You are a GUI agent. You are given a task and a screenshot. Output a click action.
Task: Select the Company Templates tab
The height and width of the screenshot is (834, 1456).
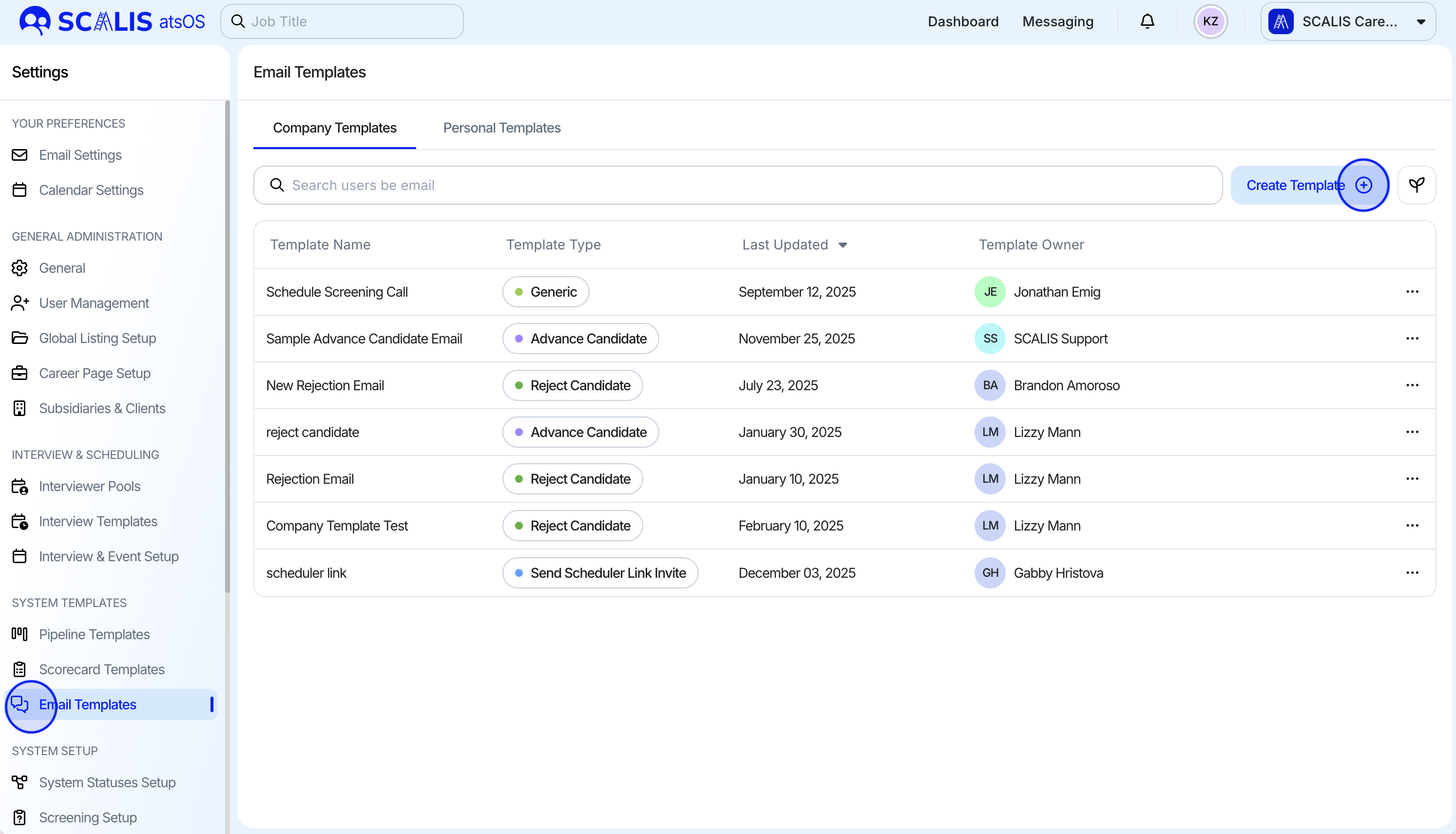tap(334, 128)
